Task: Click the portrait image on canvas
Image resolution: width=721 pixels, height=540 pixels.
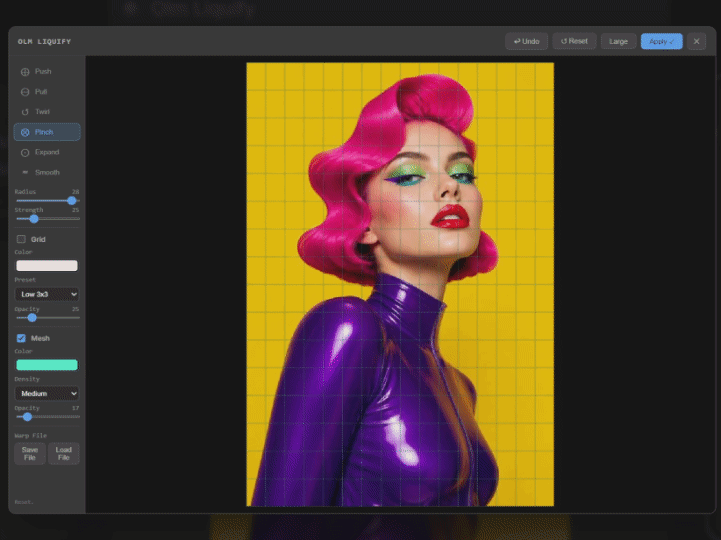Action: pyautogui.click(x=400, y=284)
